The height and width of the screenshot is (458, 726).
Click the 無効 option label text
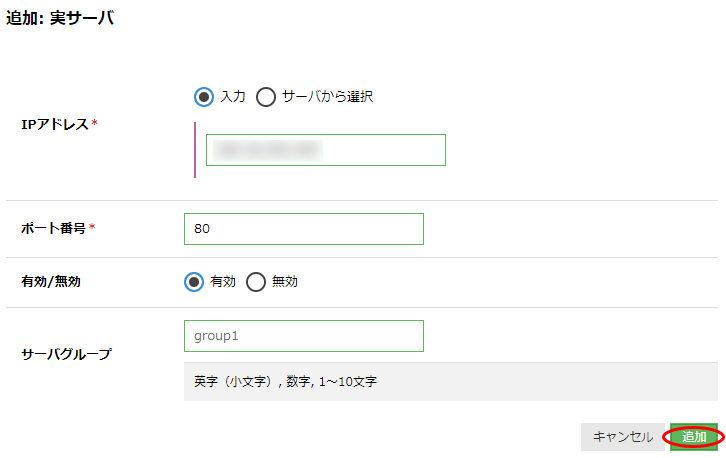(x=285, y=281)
